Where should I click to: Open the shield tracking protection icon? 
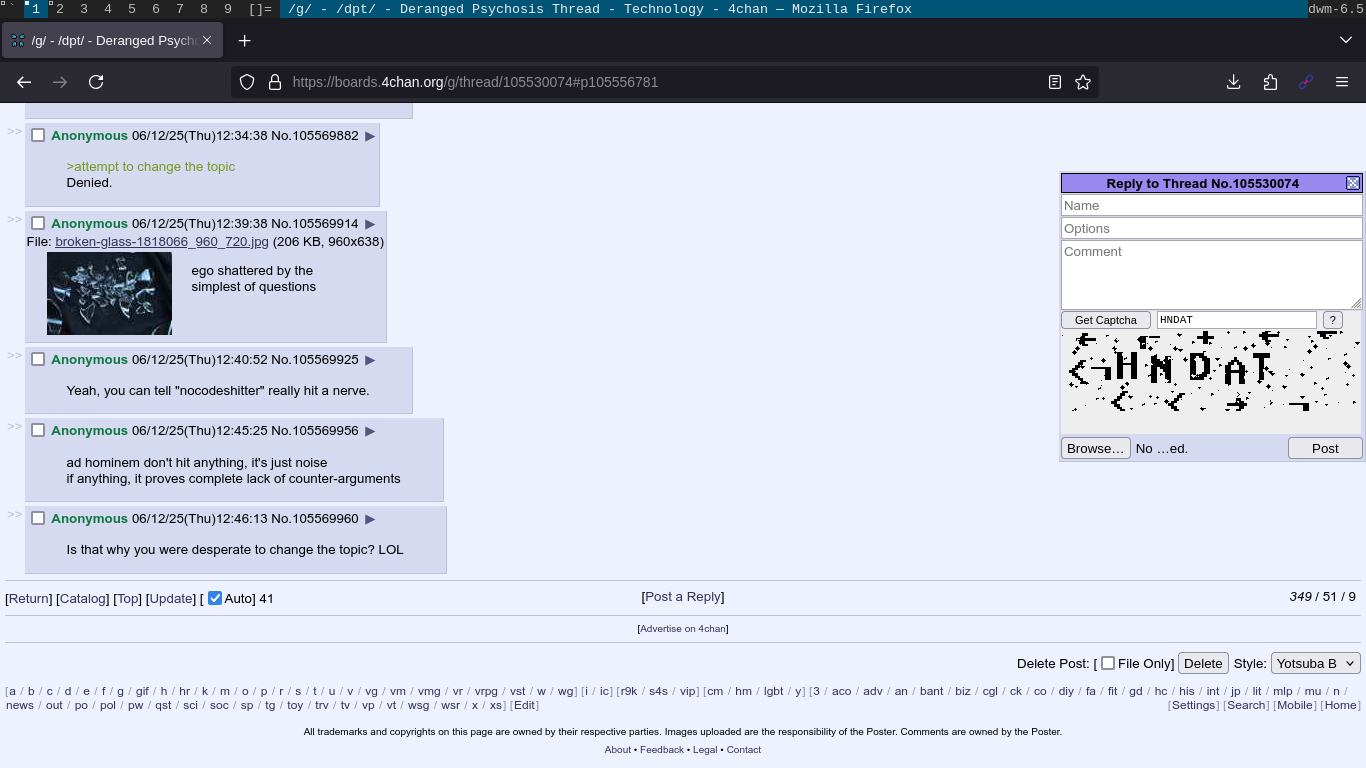pyautogui.click(x=247, y=82)
